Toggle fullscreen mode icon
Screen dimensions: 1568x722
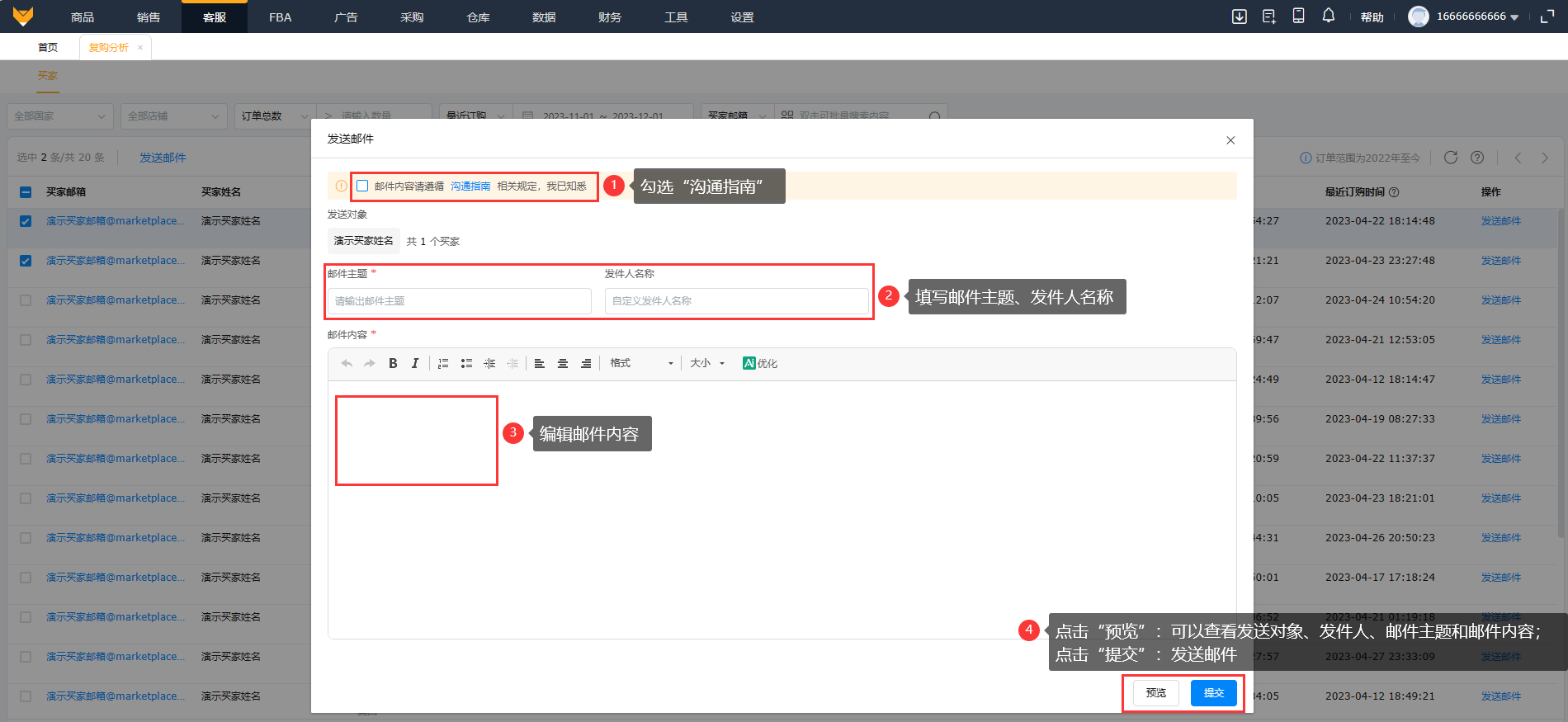pos(1547,17)
